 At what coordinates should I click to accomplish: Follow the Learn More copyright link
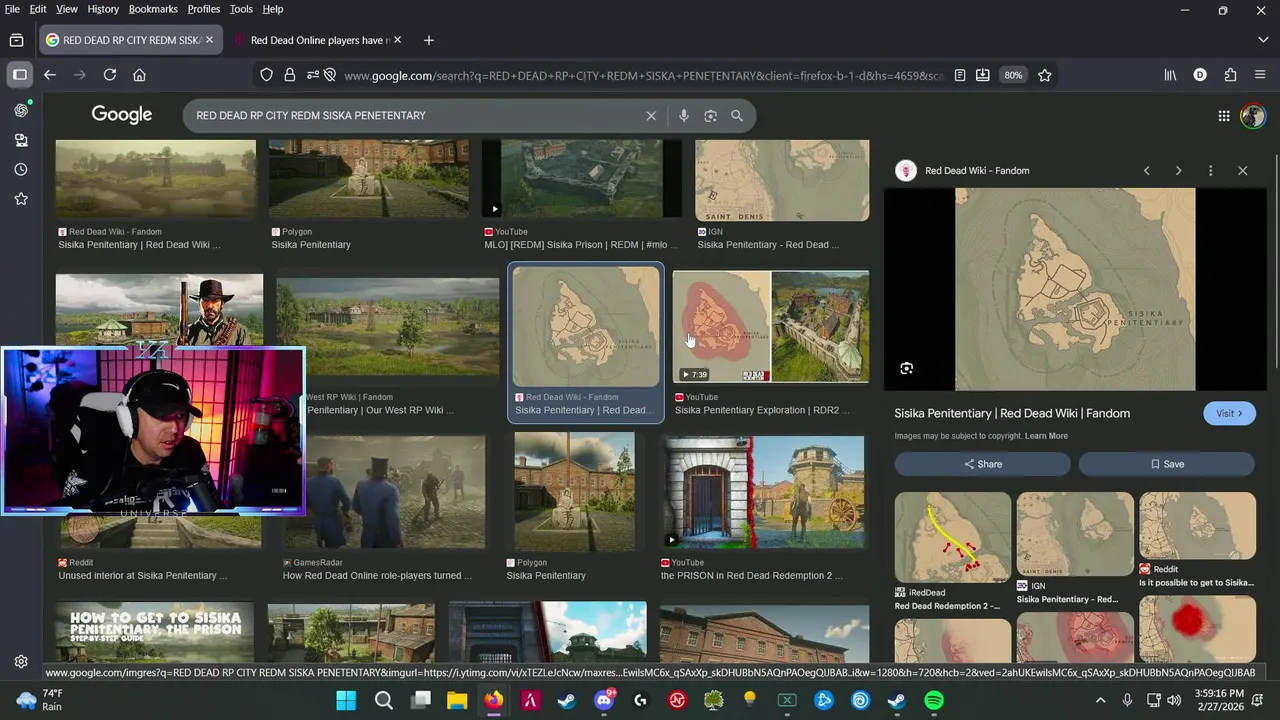[x=1046, y=436]
